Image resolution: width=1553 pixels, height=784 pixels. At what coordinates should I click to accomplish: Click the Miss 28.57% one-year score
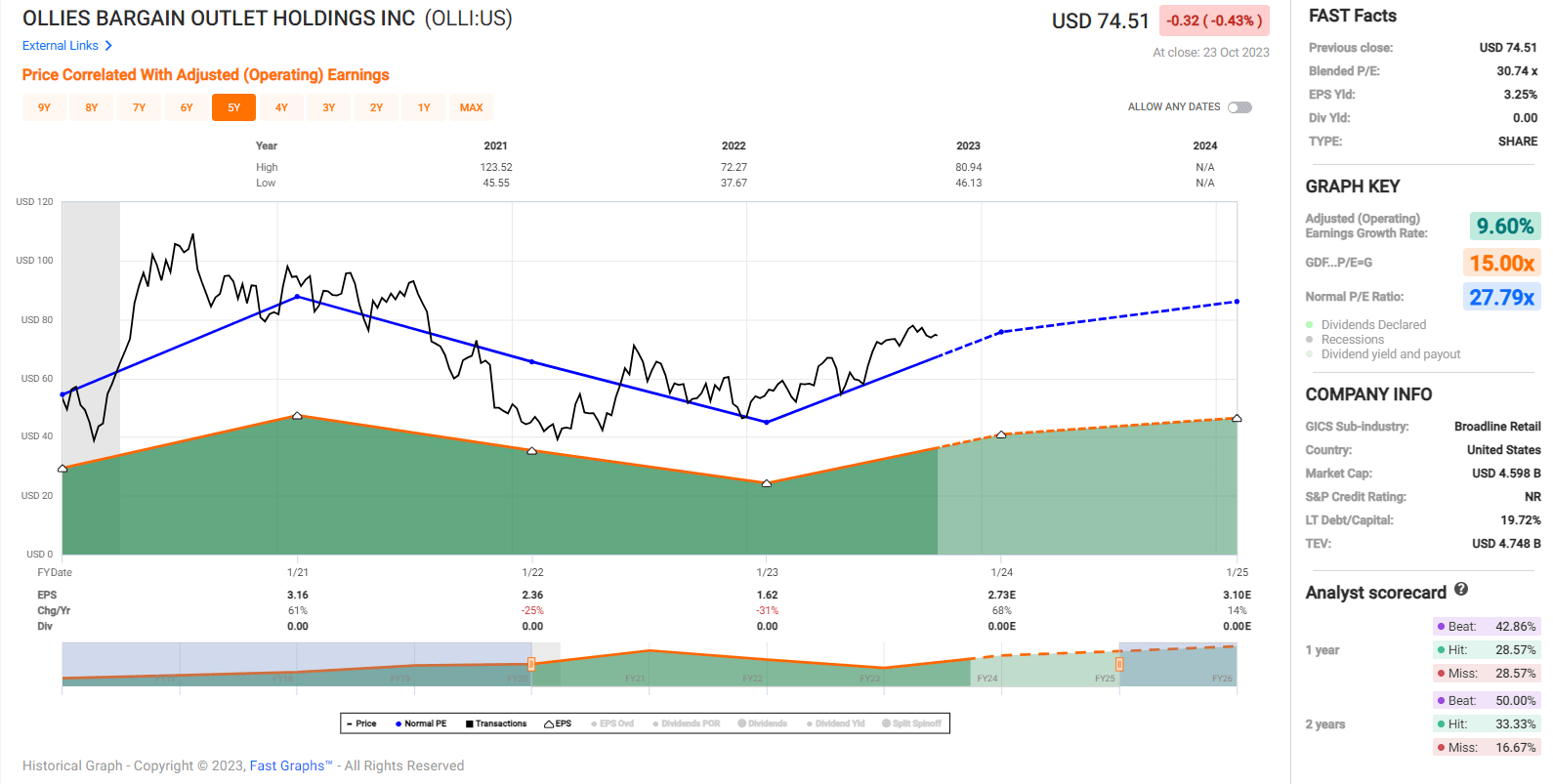1486,674
